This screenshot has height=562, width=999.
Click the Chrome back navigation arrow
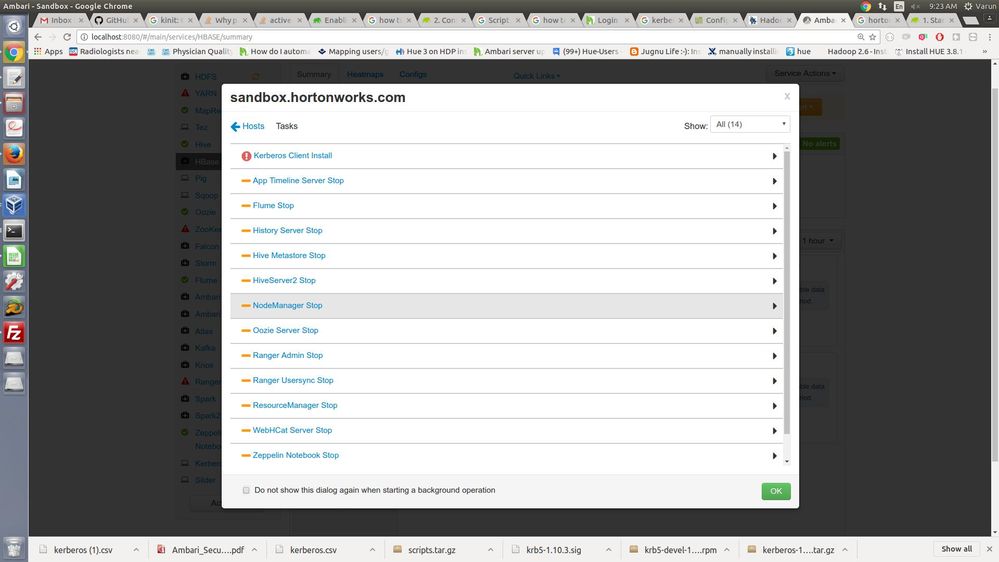pos(38,37)
